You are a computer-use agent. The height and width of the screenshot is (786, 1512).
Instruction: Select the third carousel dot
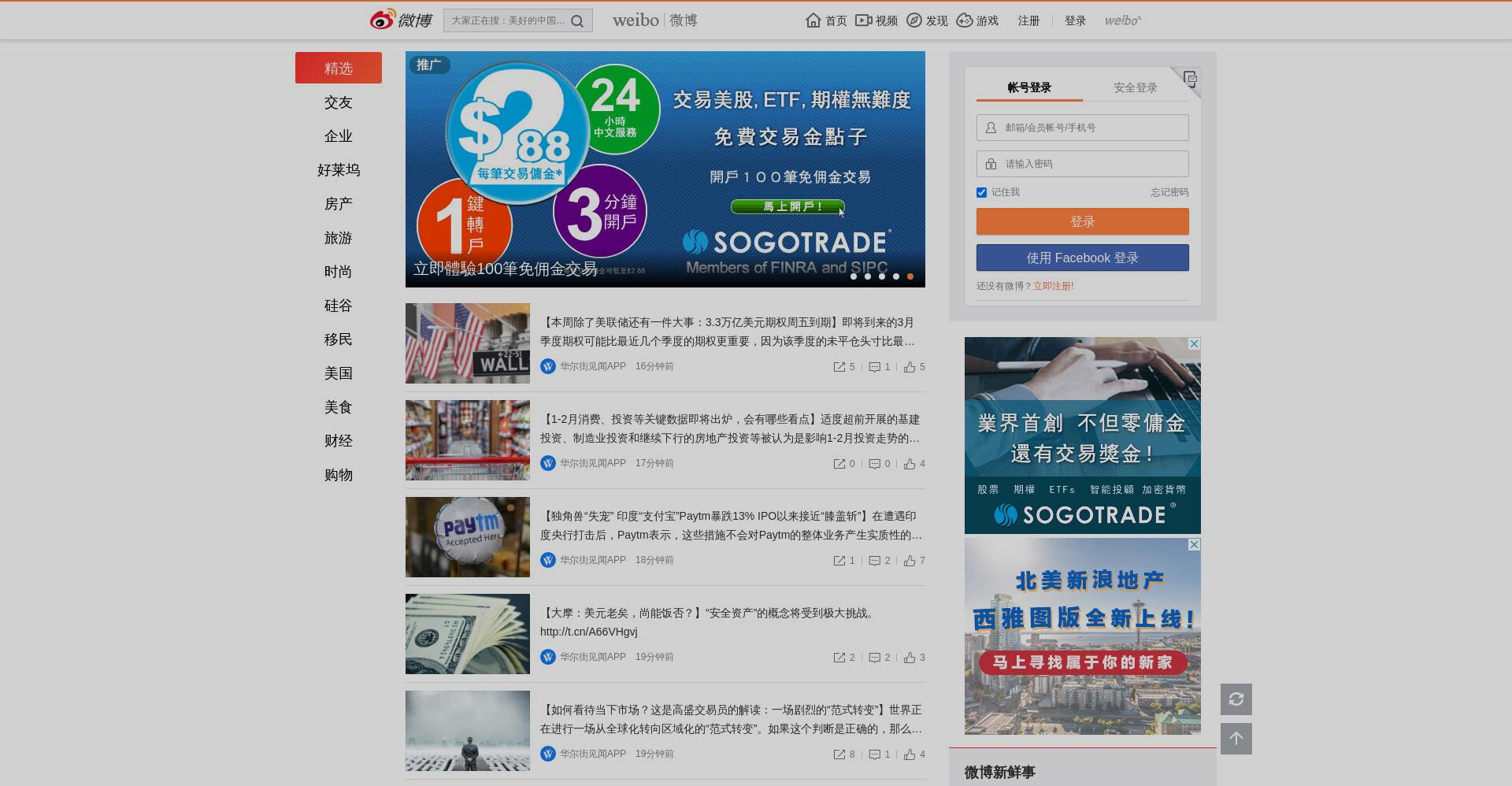point(882,276)
